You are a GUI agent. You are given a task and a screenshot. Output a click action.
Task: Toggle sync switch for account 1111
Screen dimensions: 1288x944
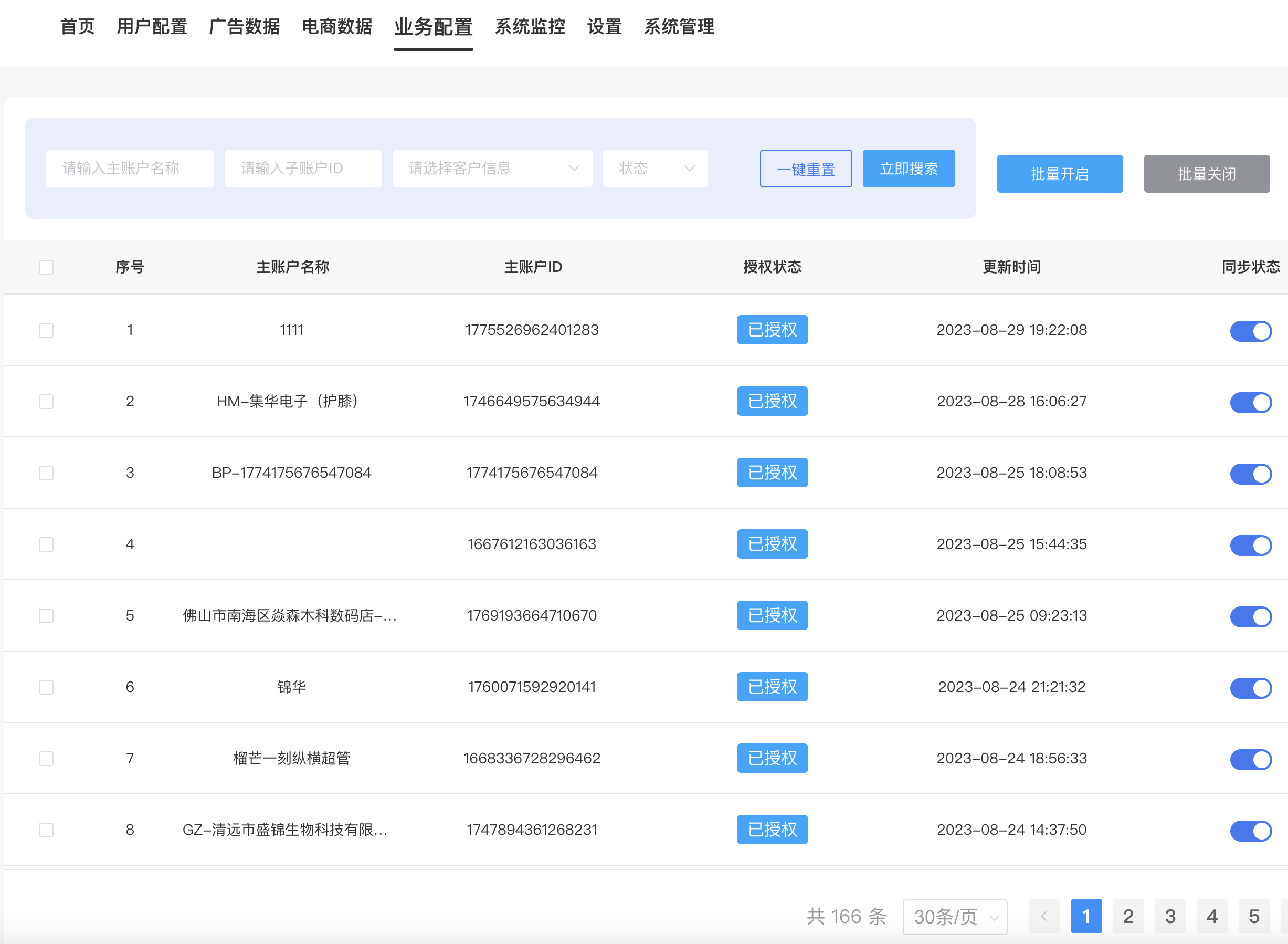(x=1251, y=331)
